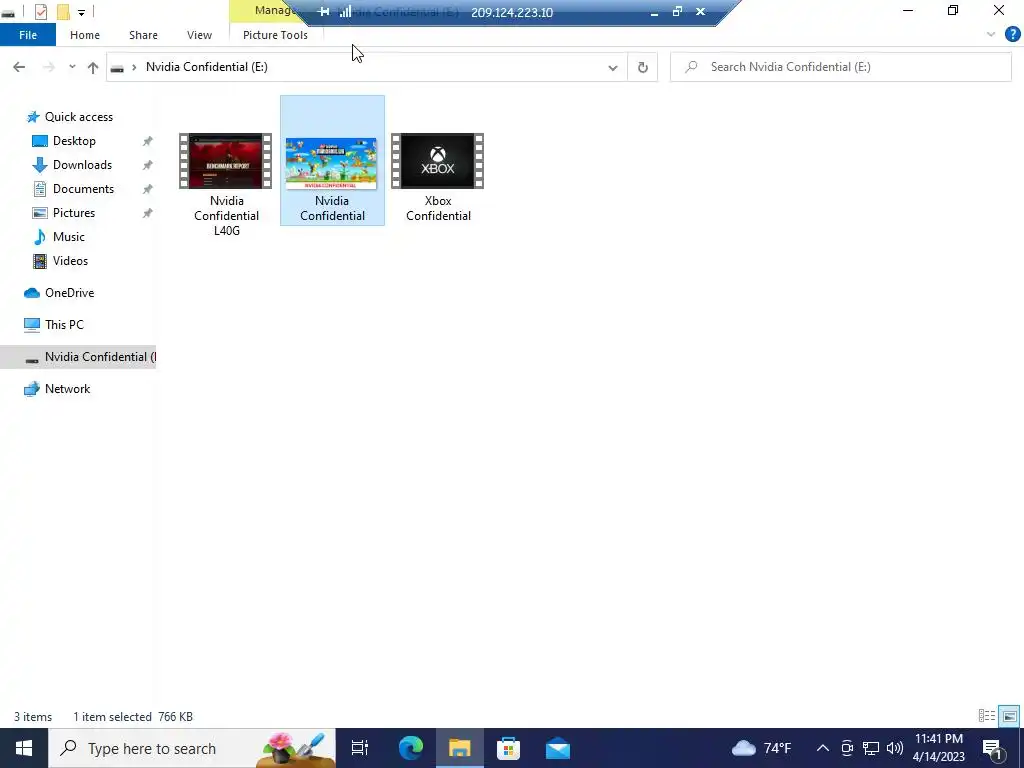This screenshot has width=1024, height=768.
Task: Click the taskbar search box
Action: (192, 748)
